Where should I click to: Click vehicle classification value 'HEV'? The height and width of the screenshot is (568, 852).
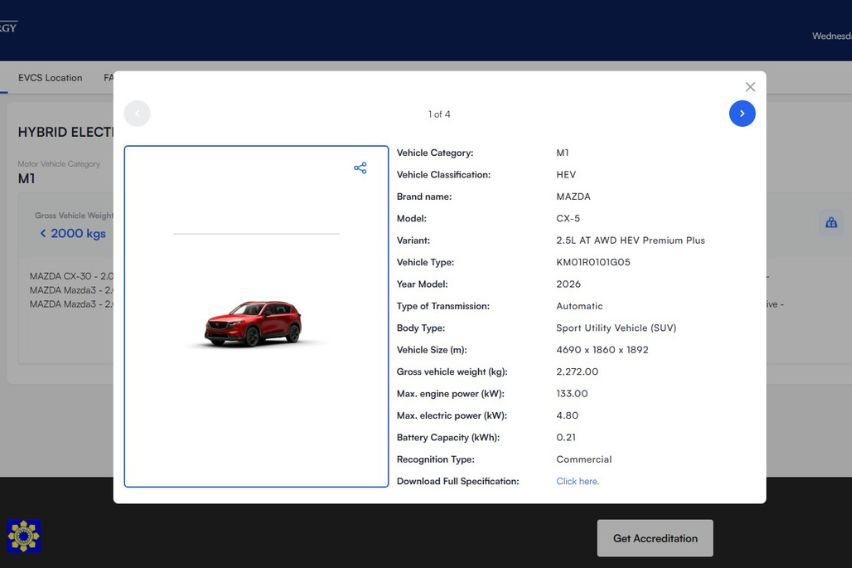(566, 174)
